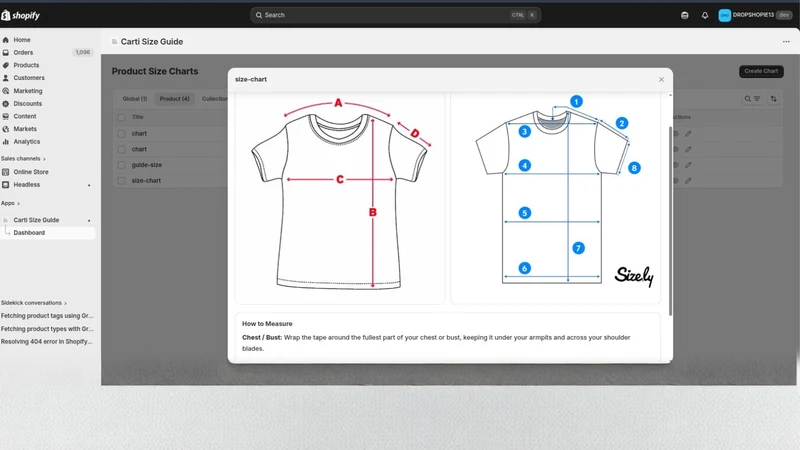Tick the guide-size row checkbox
800x450 pixels.
tap(121, 165)
